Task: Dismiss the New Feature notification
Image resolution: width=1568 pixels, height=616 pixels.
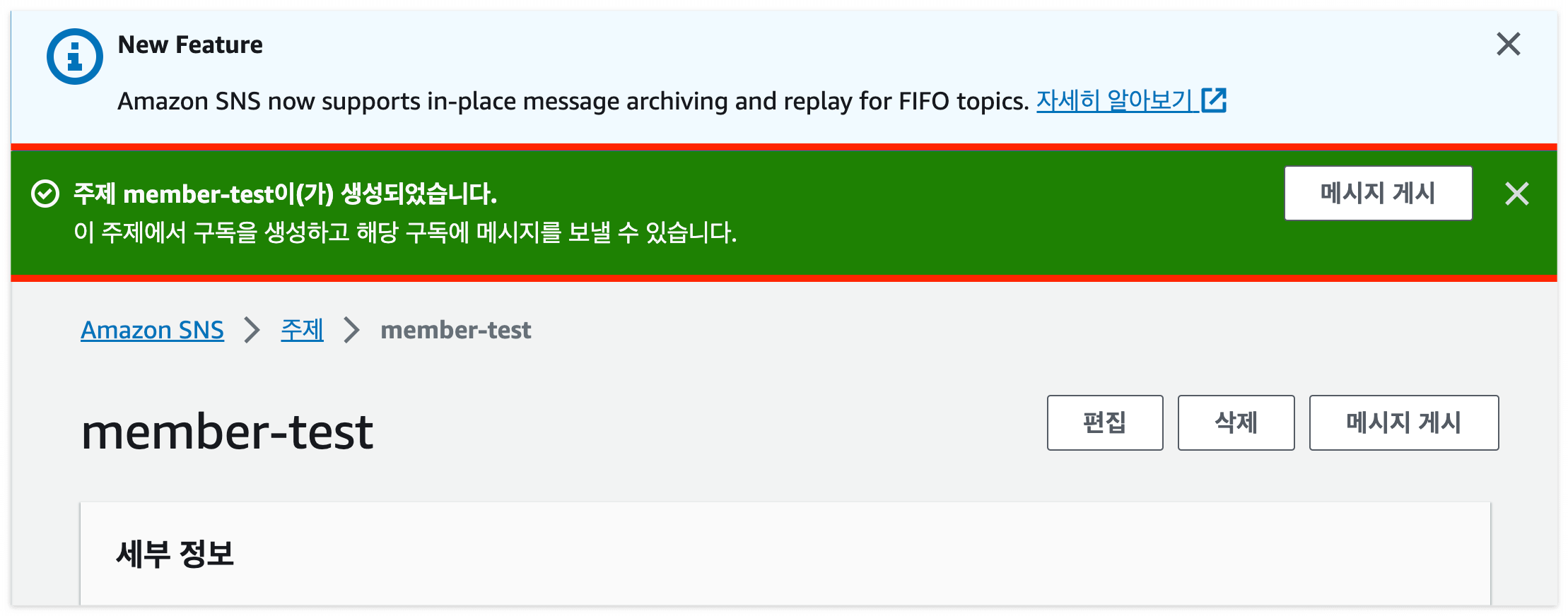Action: coord(1509,44)
